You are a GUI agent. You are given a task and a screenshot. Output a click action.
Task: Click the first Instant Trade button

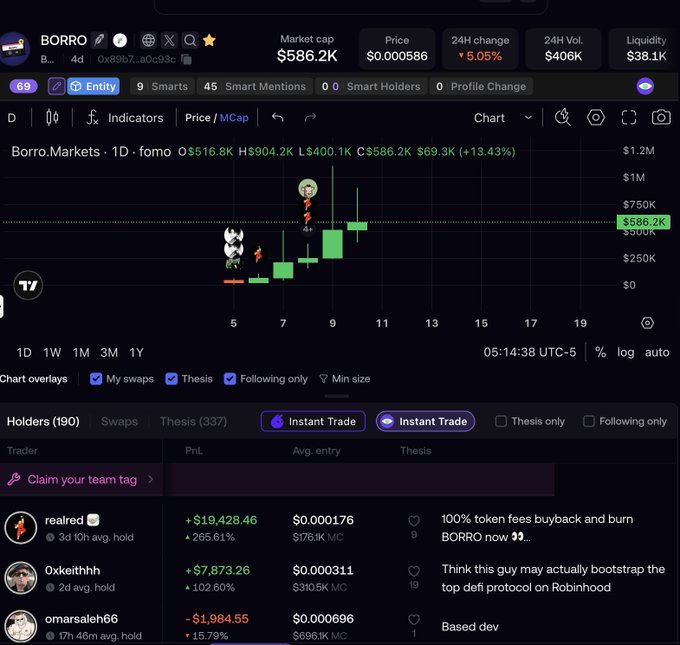[x=313, y=421]
